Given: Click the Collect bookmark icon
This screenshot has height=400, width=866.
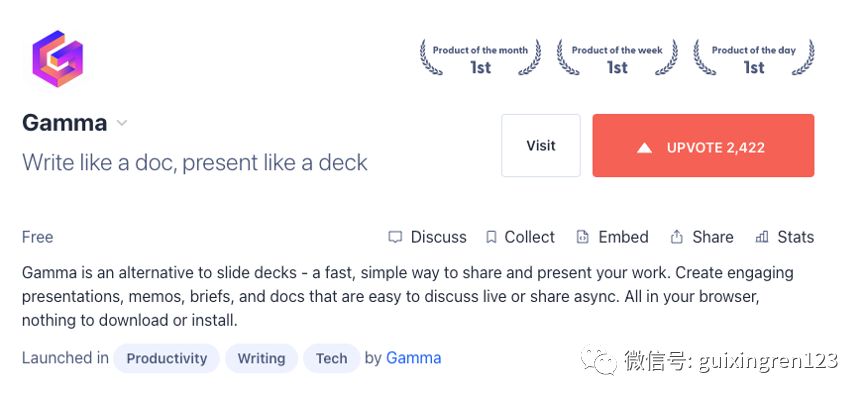Looking at the screenshot, I should click(x=491, y=237).
